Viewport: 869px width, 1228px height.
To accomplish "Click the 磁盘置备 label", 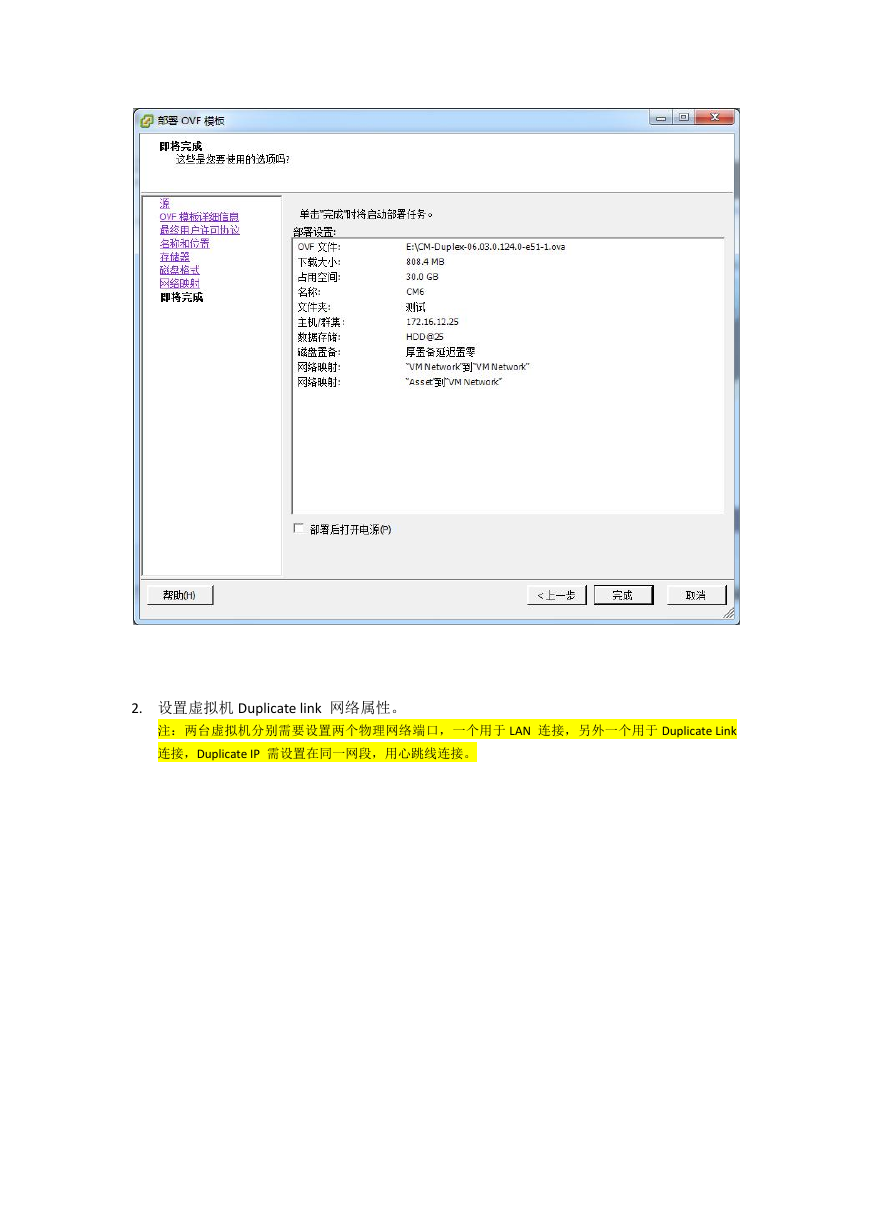I will (319, 352).
